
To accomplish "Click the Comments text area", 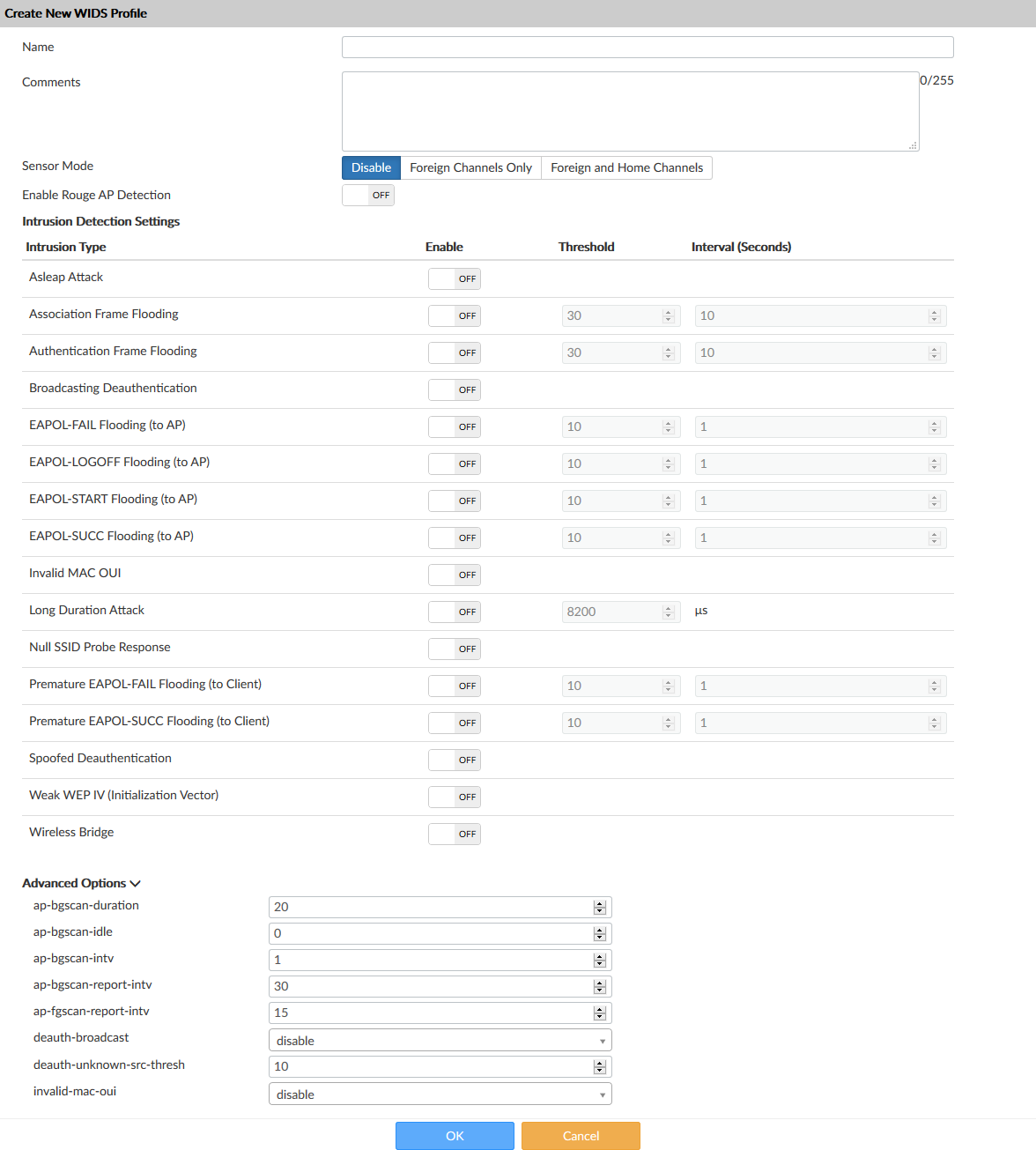I will click(631, 111).
